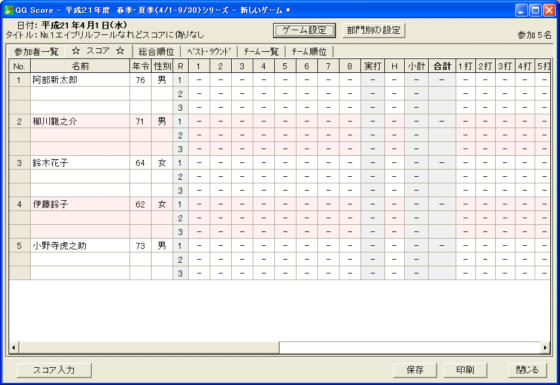560x385 pixels.
Task: Click row number 2 for 柳川龍之介
Action: [x=20, y=121]
